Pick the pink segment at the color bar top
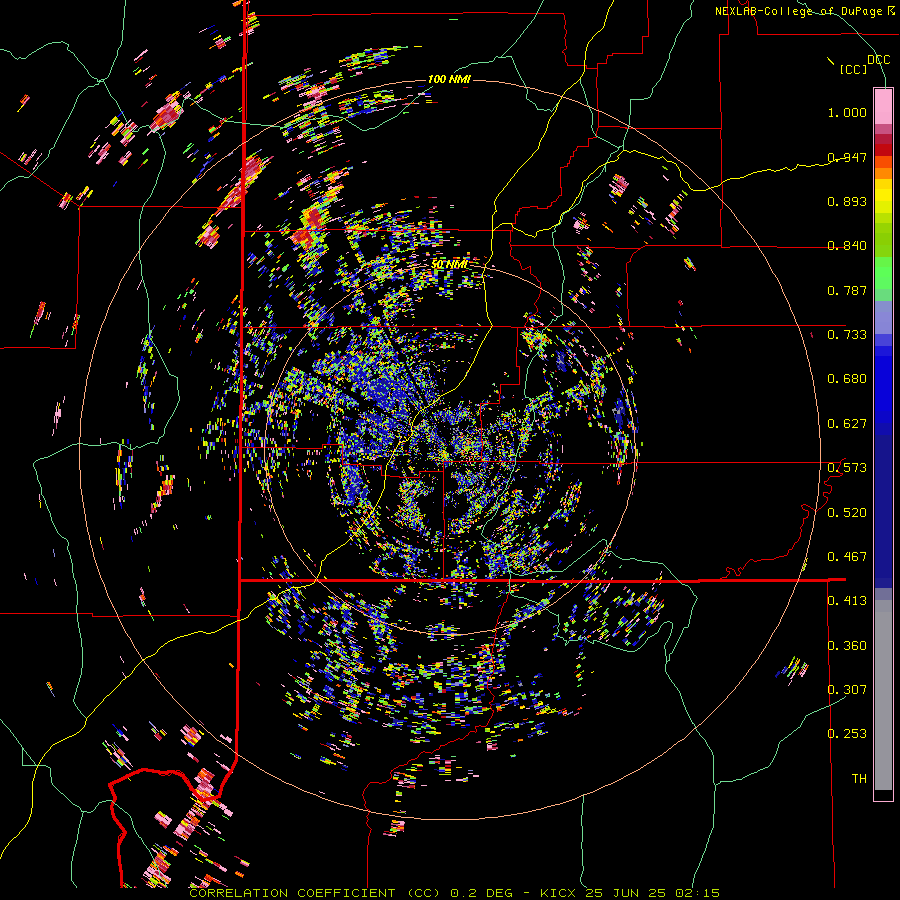900x900 pixels. tap(883, 106)
